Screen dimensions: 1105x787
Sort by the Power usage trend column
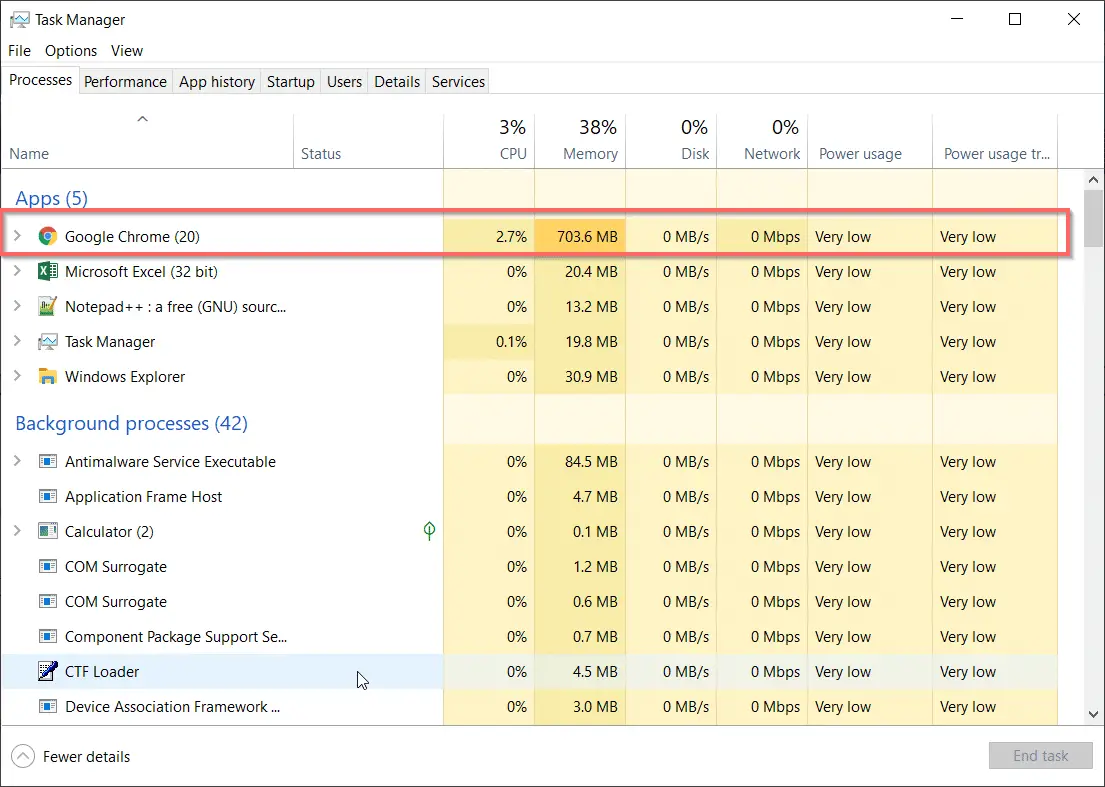(x=995, y=141)
